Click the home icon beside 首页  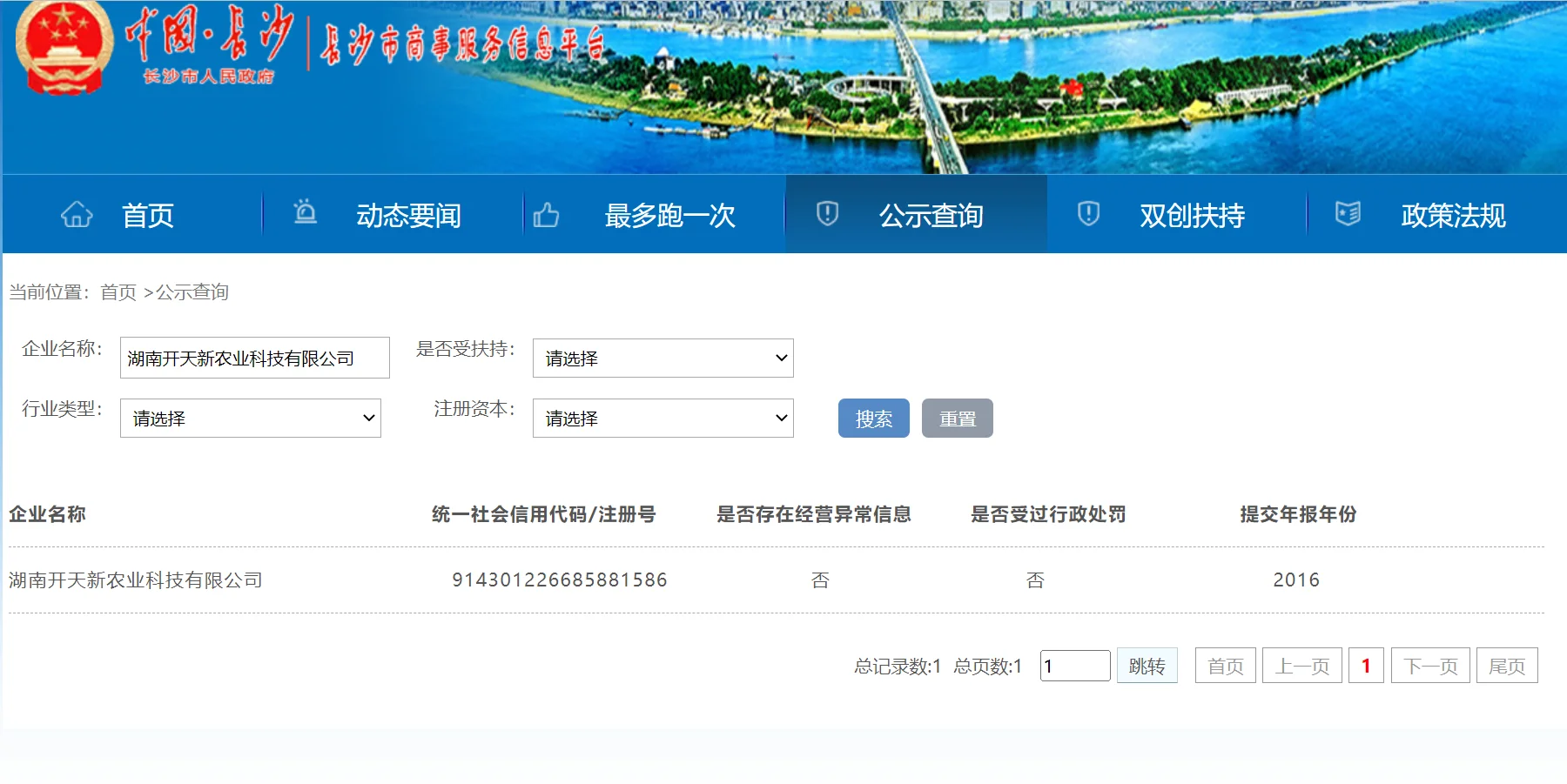point(76,213)
